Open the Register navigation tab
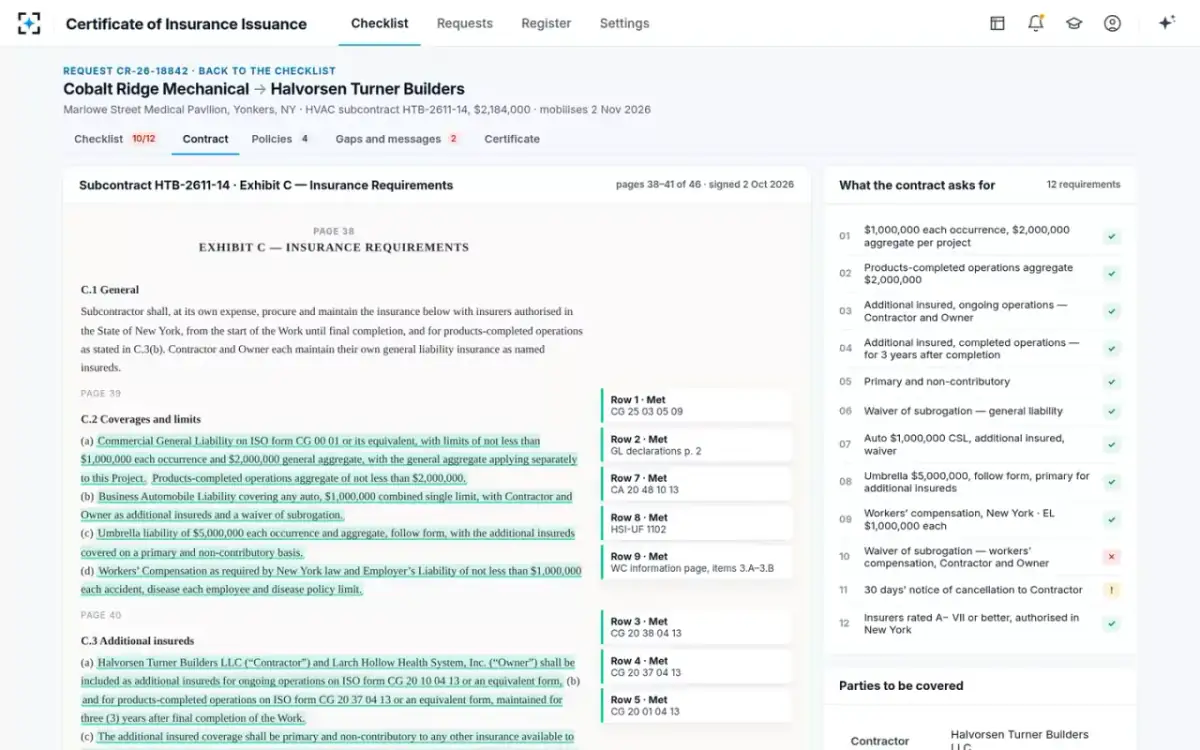This screenshot has height=750, width=1200. [x=546, y=23]
